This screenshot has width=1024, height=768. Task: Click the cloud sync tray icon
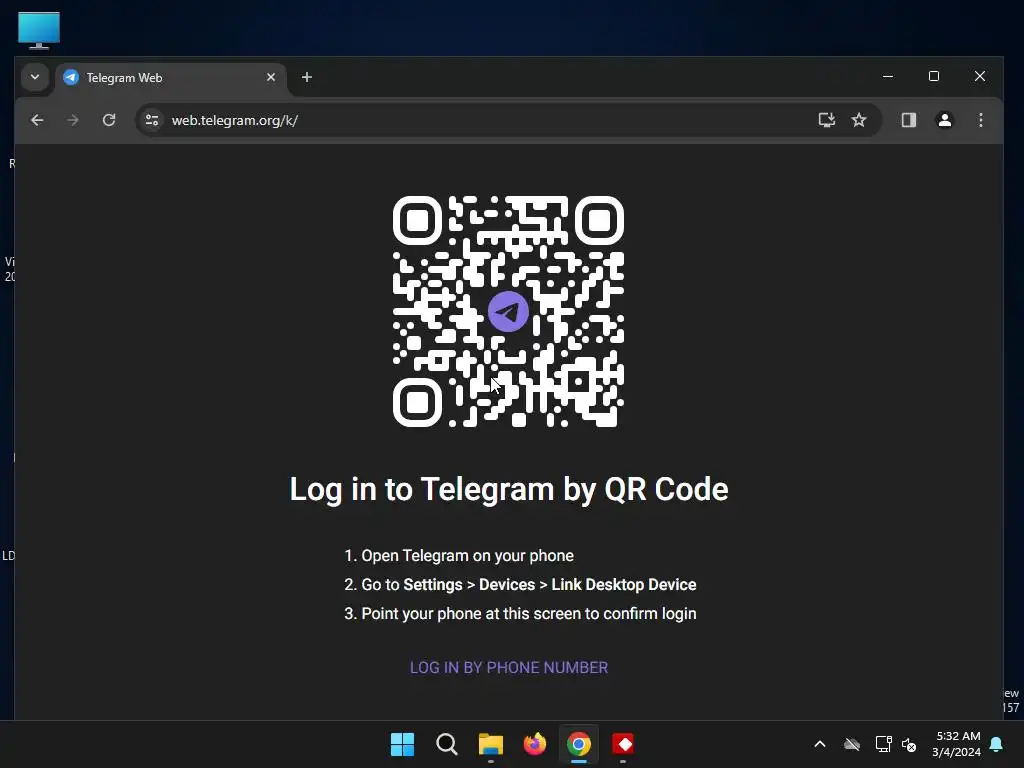(x=852, y=744)
